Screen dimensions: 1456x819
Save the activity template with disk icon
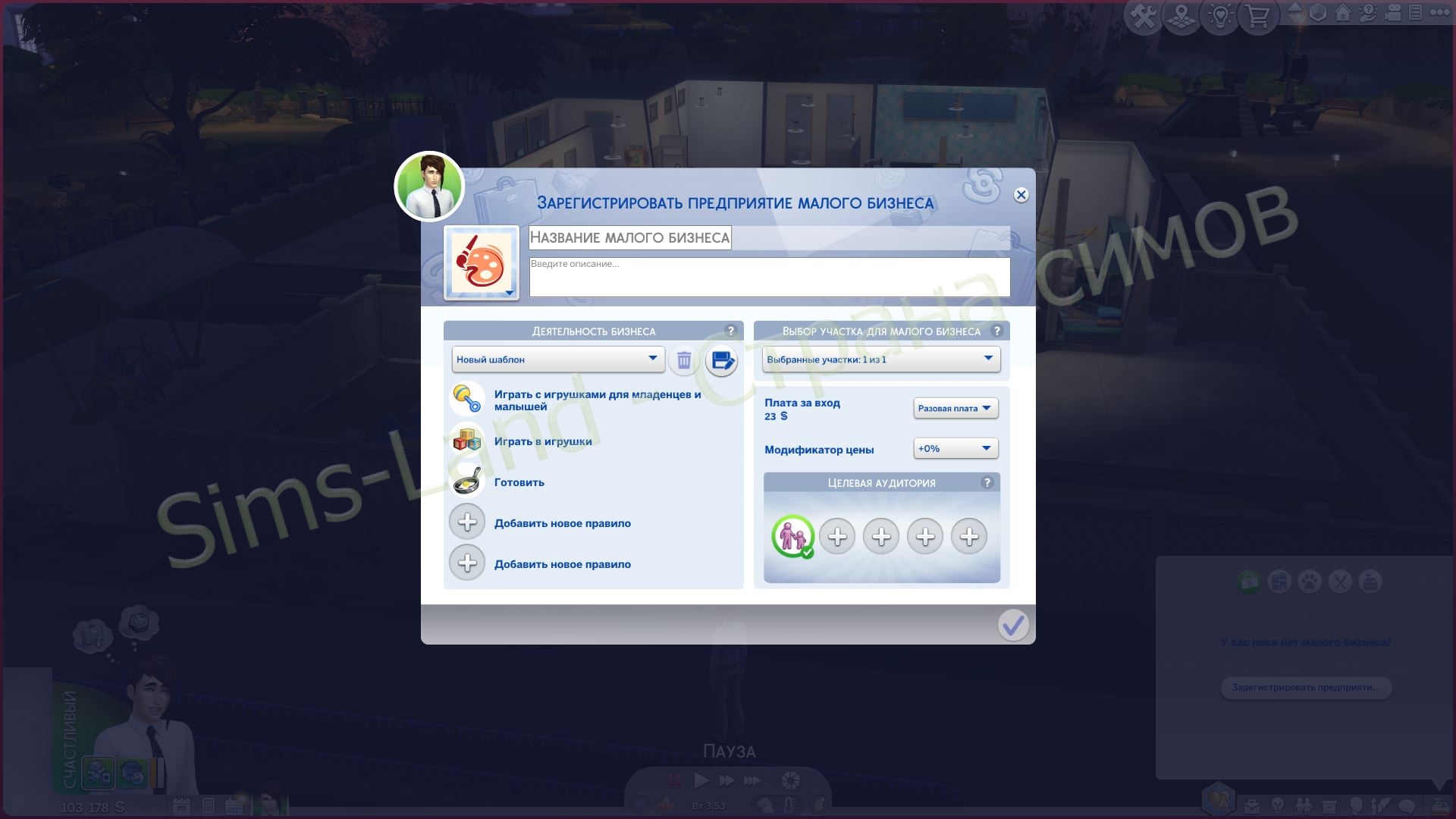[721, 360]
